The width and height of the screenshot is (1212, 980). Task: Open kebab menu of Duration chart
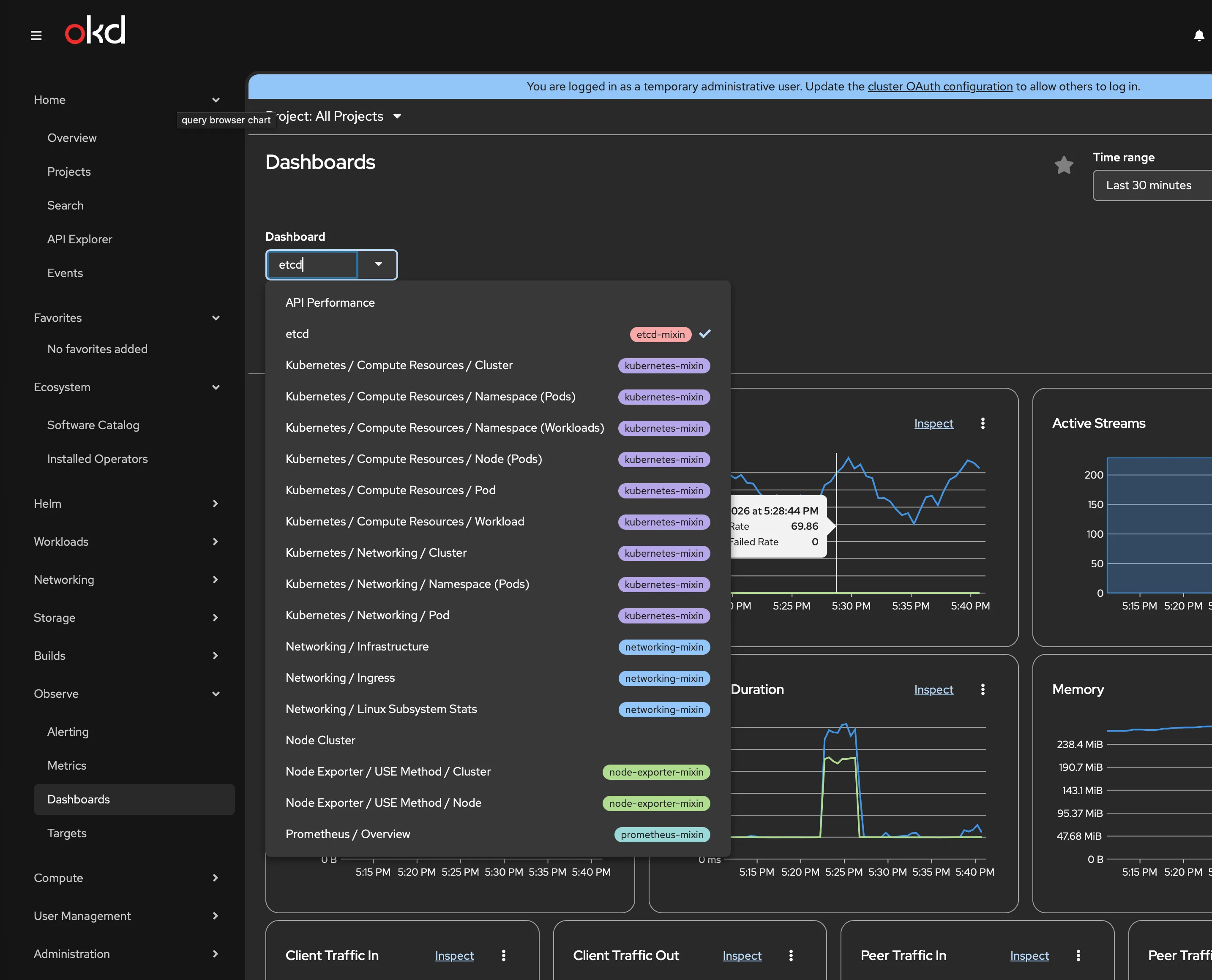click(x=983, y=689)
